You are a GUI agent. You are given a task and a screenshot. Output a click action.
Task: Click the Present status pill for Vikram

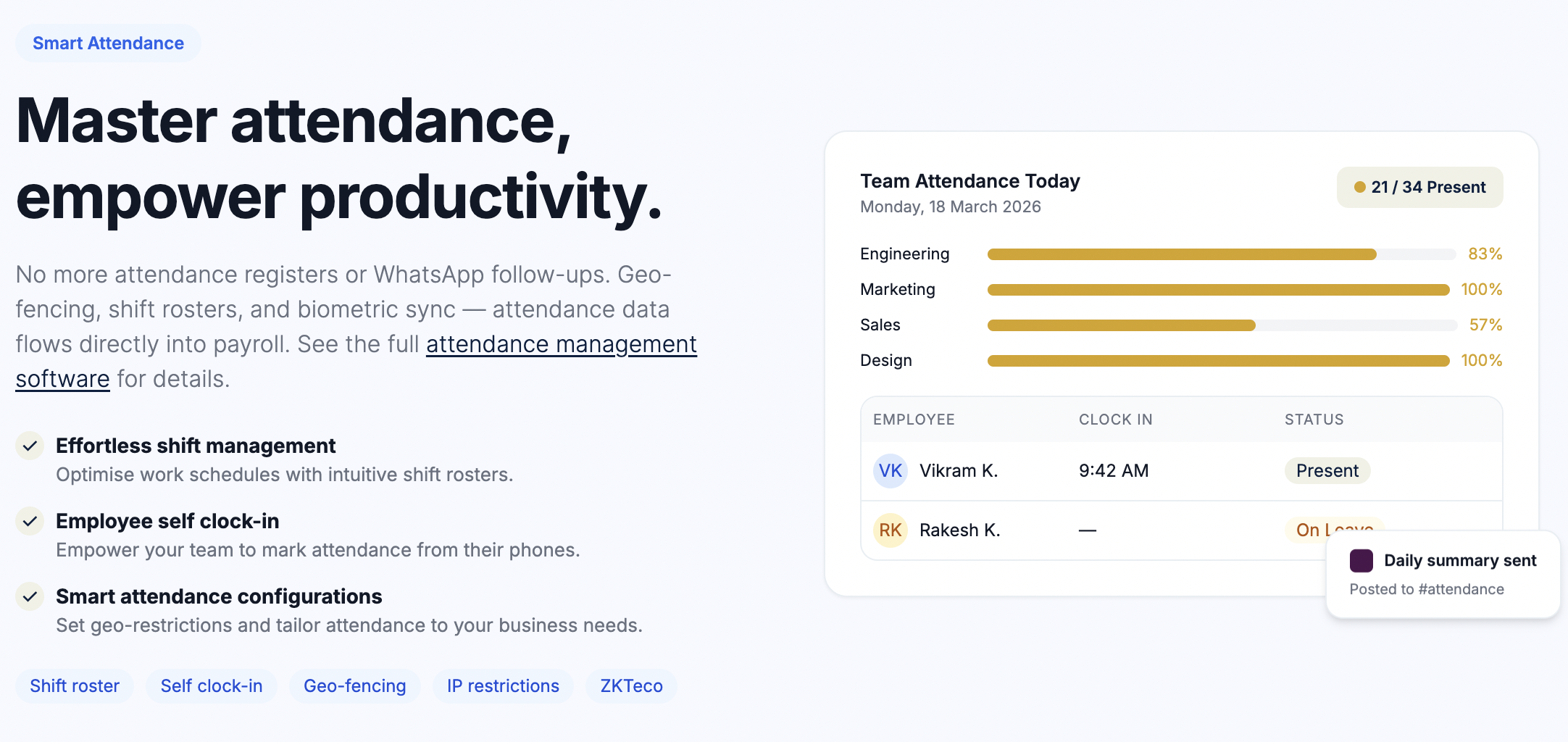pos(1327,471)
